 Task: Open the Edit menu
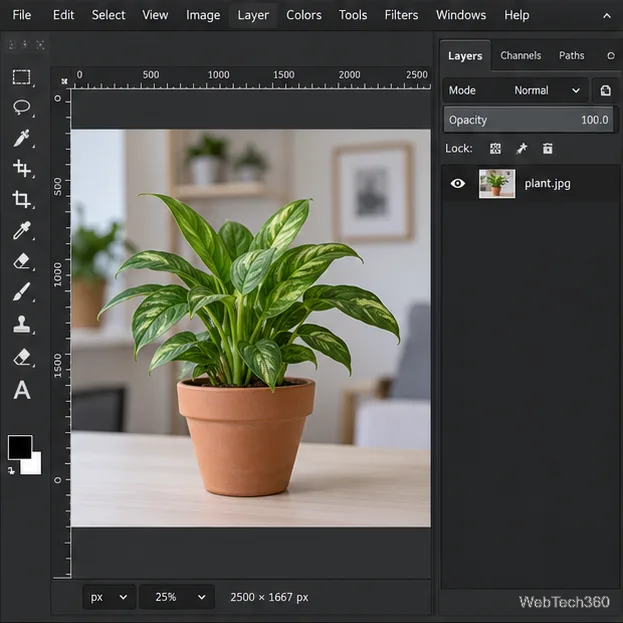tap(64, 15)
